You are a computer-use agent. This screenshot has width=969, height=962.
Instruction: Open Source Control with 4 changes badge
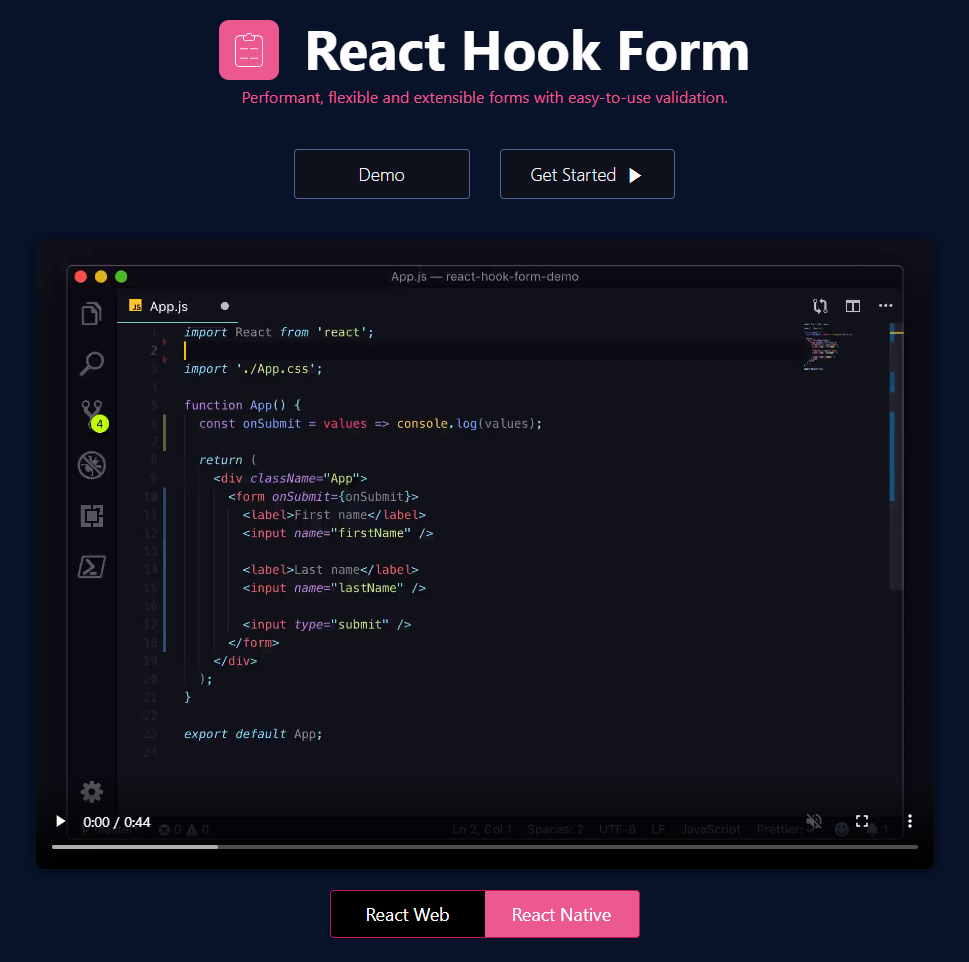coord(93,415)
